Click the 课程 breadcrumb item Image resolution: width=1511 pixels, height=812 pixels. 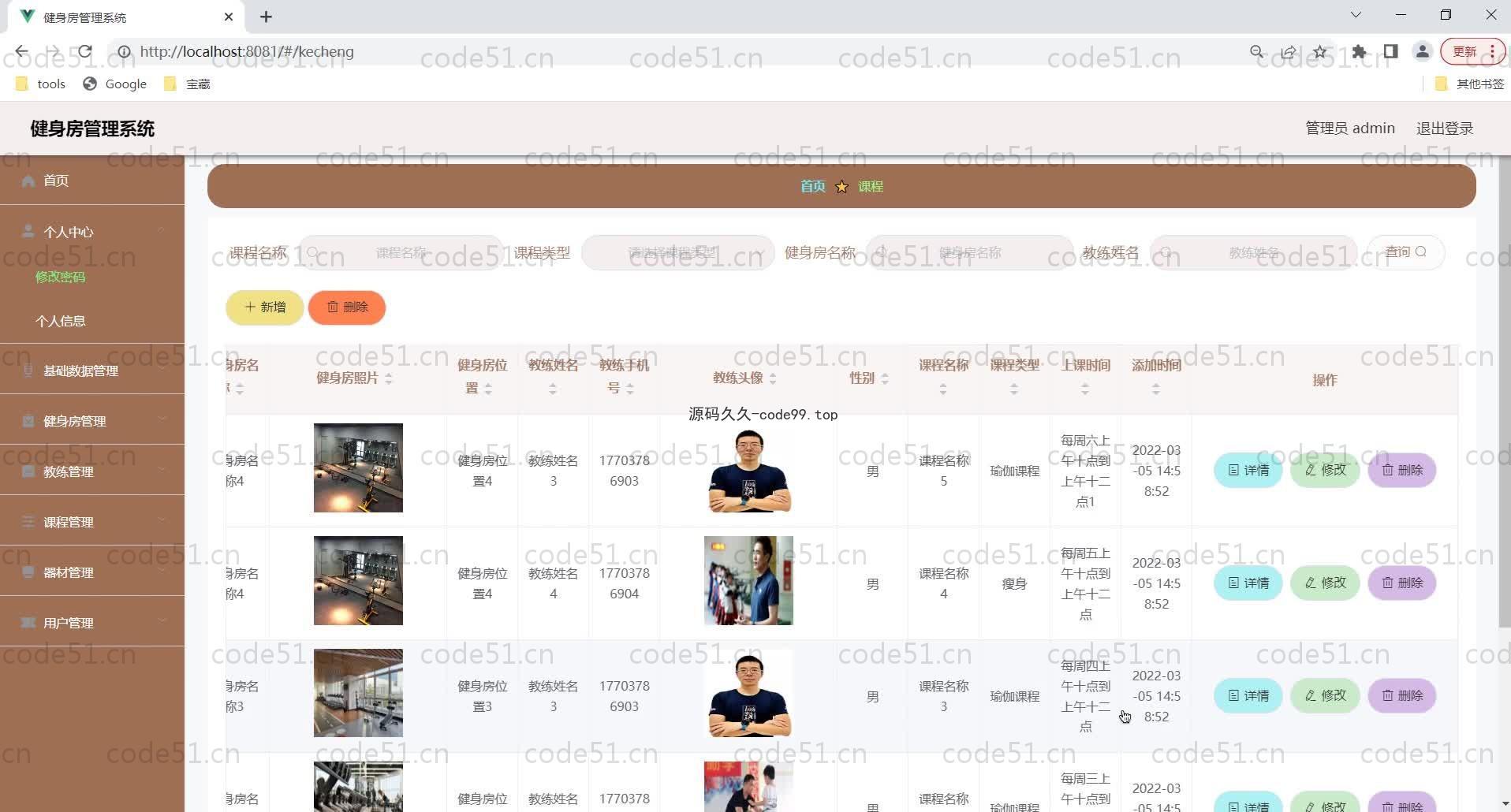[x=871, y=186]
